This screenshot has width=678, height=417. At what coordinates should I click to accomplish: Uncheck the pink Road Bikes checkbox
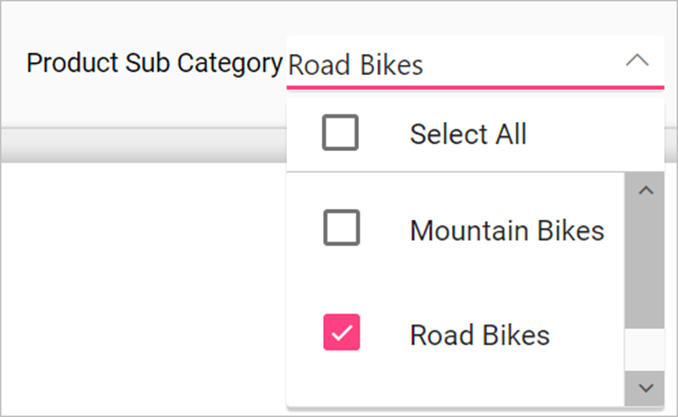[341, 333]
